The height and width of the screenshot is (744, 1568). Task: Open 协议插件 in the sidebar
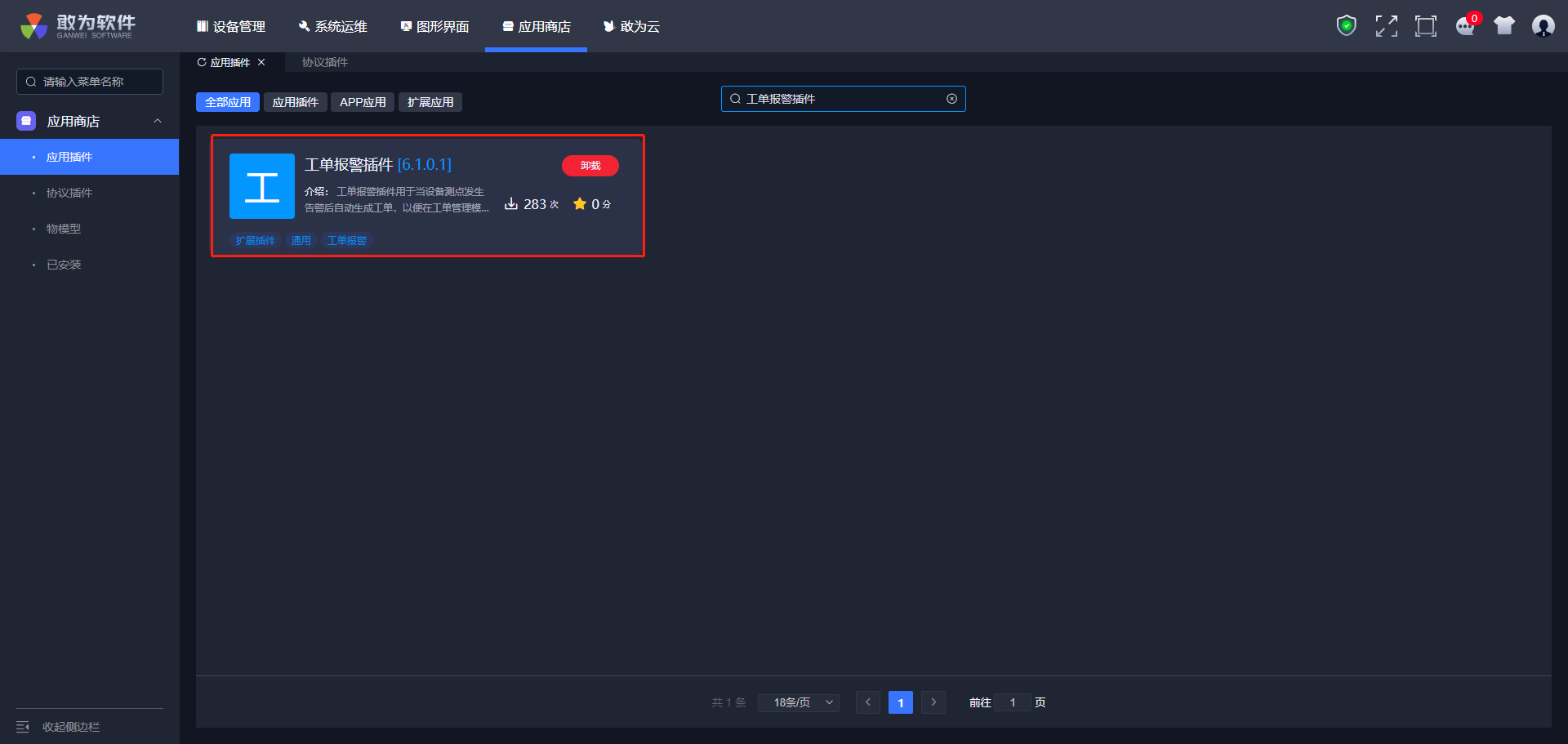pos(90,193)
